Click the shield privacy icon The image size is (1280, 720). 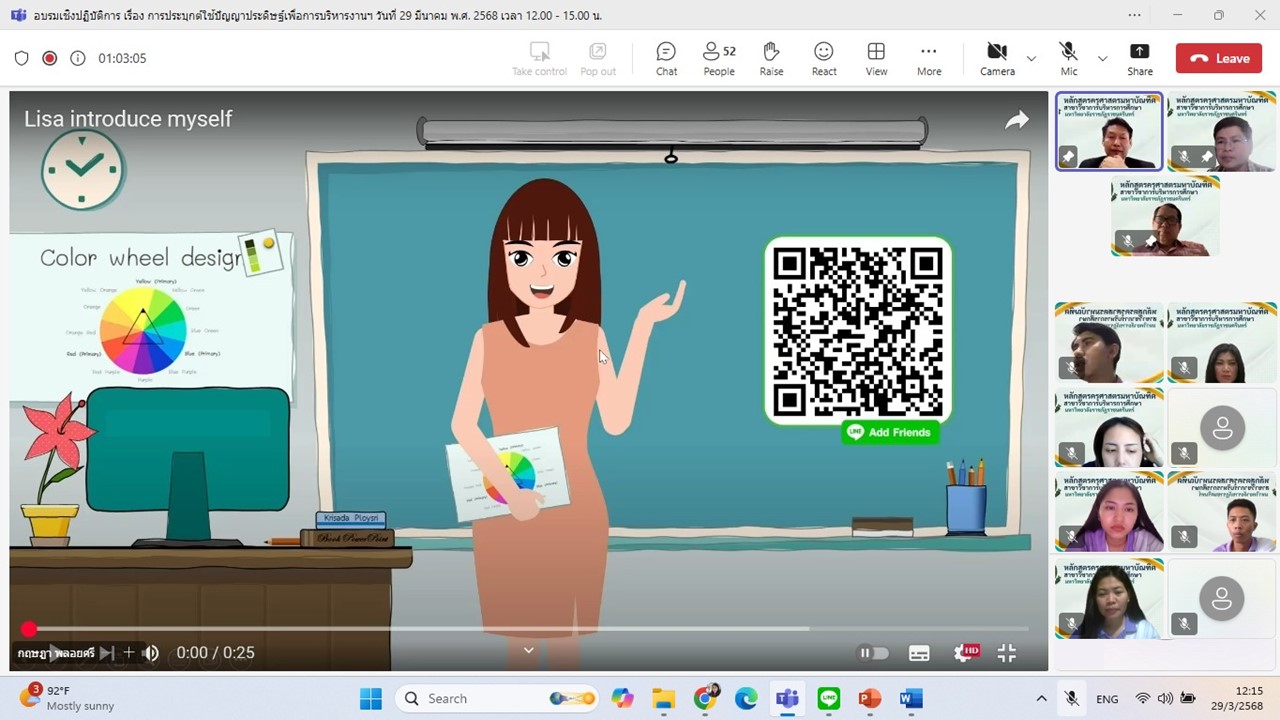coord(21,58)
